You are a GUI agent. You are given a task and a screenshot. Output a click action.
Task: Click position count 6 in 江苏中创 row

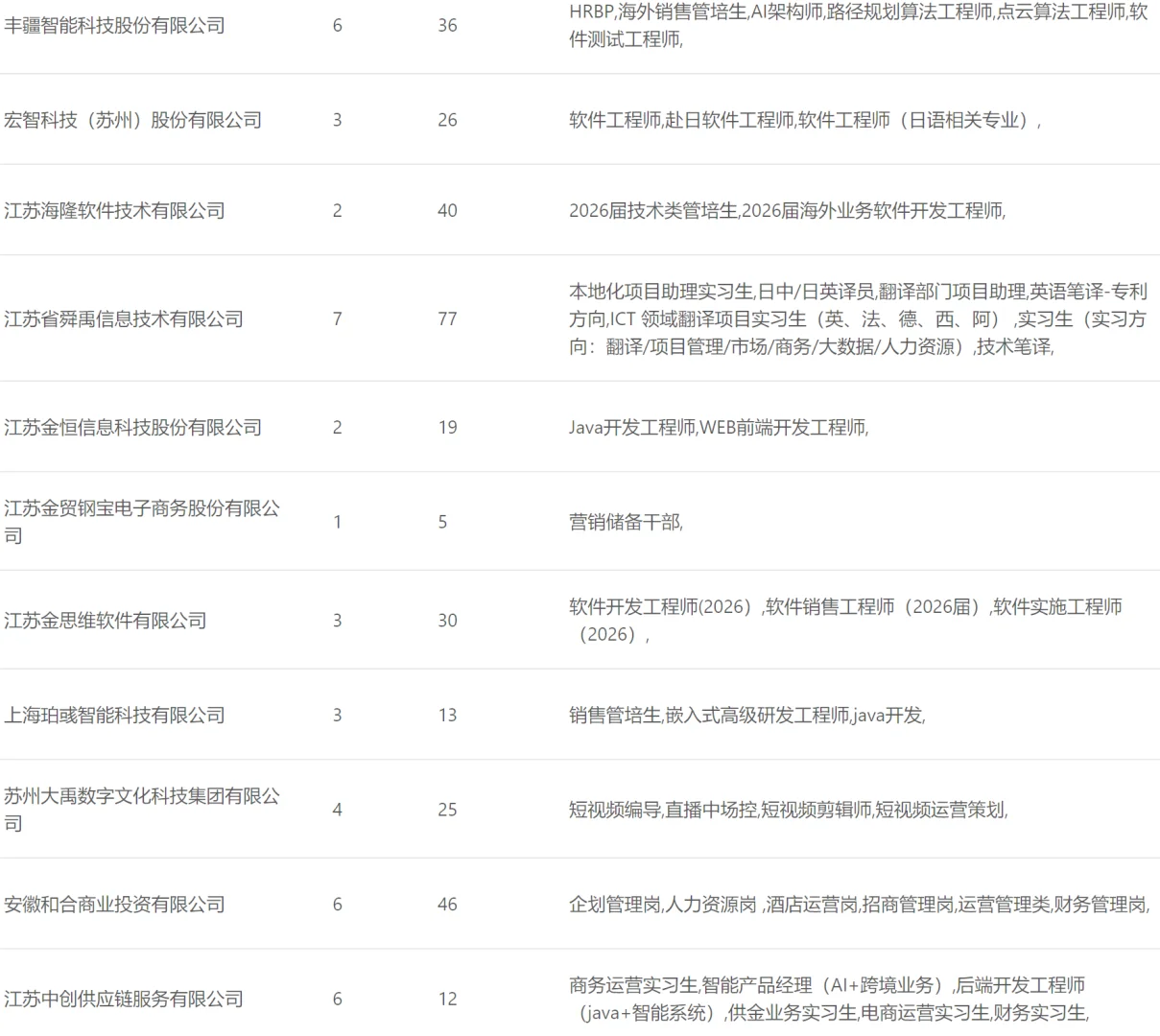click(x=337, y=999)
